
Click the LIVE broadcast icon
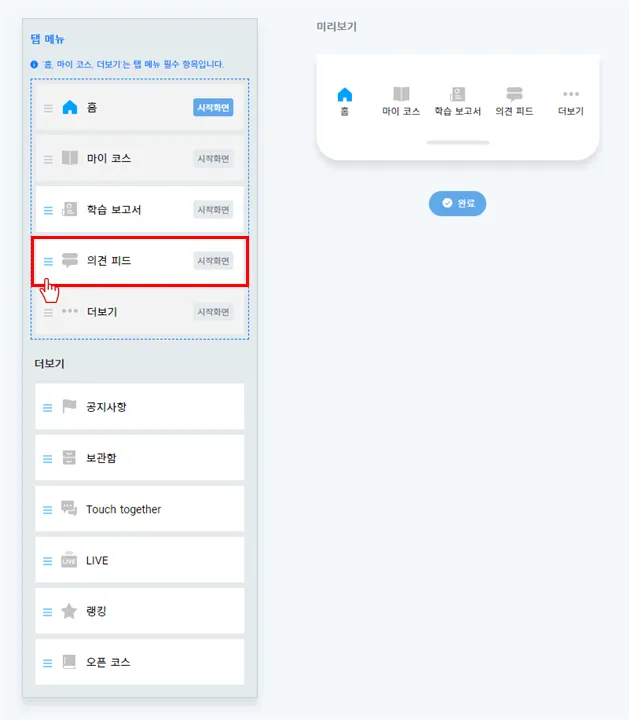(x=69, y=560)
